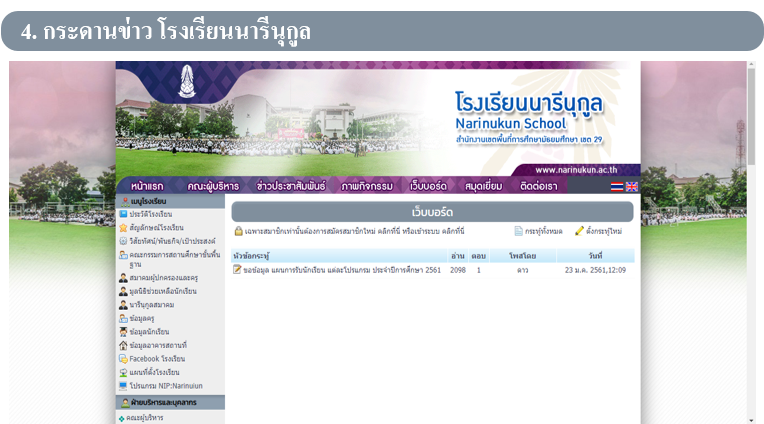Open the หน้าแรก menu item
Image resolution: width=764 pixels, height=424 pixels.
[x=148, y=186]
